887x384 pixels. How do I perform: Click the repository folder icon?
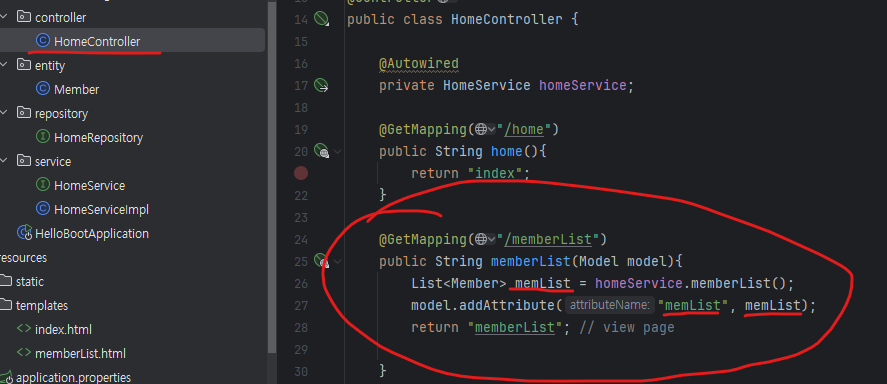23,114
